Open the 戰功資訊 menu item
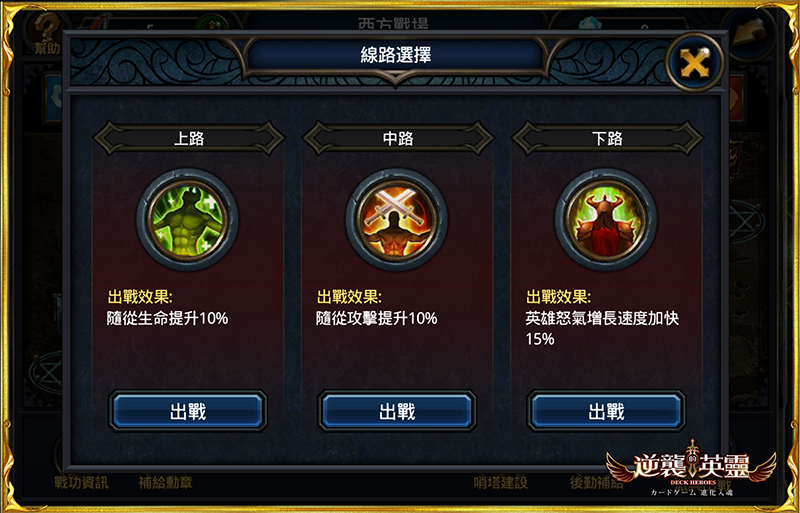The height and width of the screenshot is (513, 800). [82, 482]
